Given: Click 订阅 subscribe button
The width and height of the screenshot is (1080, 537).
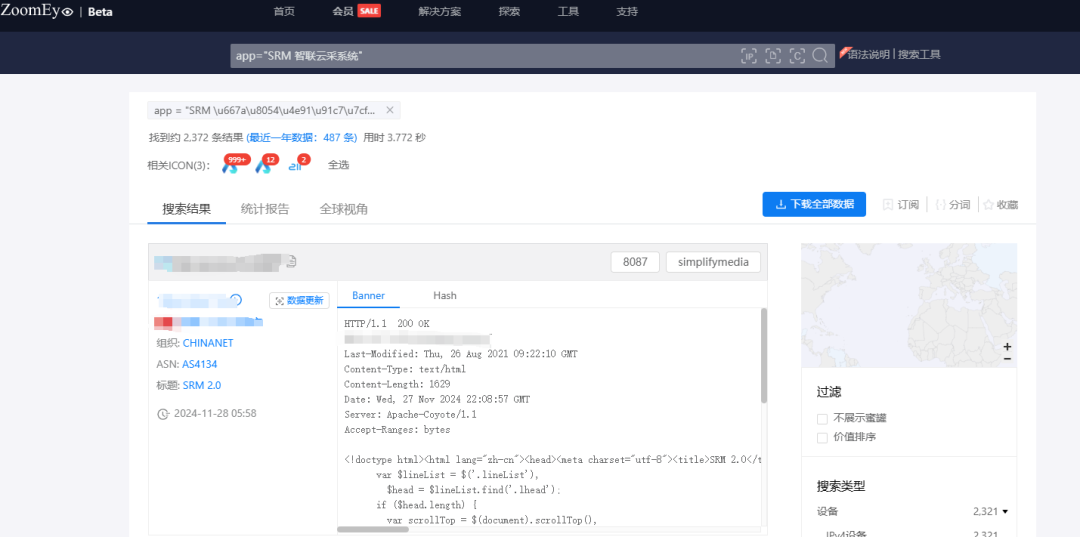Looking at the screenshot, I should click(901, 204).
